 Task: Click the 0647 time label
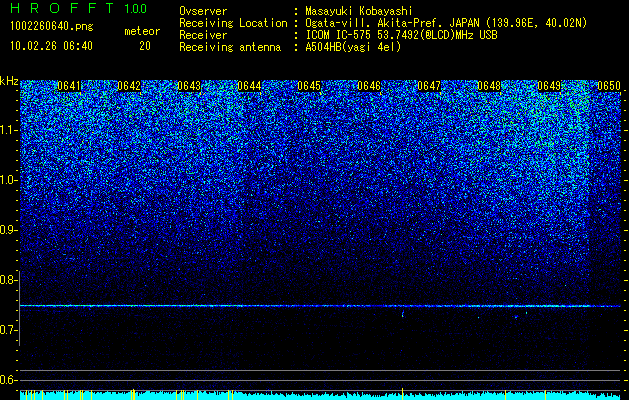(x=429, y=86)
